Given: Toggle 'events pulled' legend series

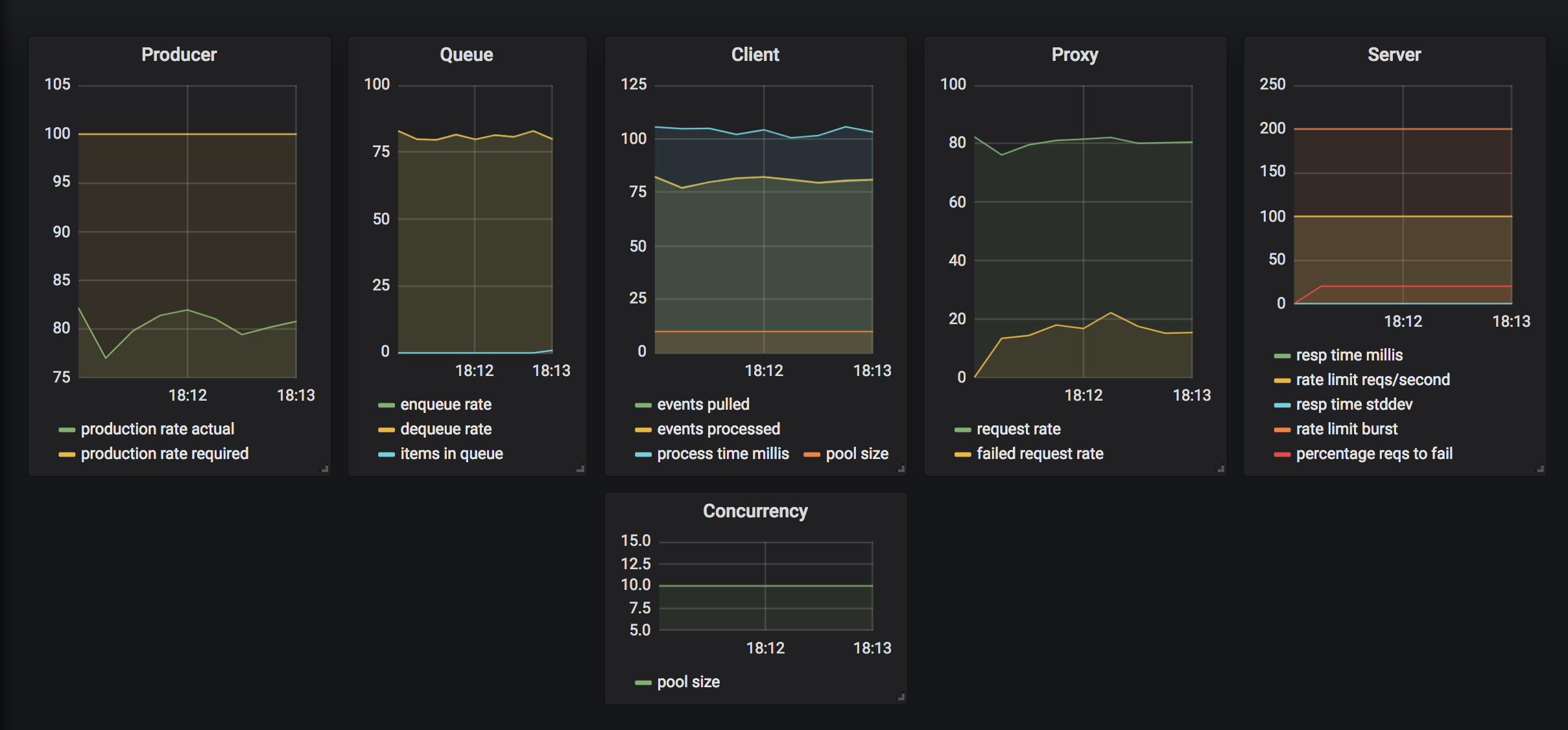Looking at the screenshot, I should coord(703,405).
